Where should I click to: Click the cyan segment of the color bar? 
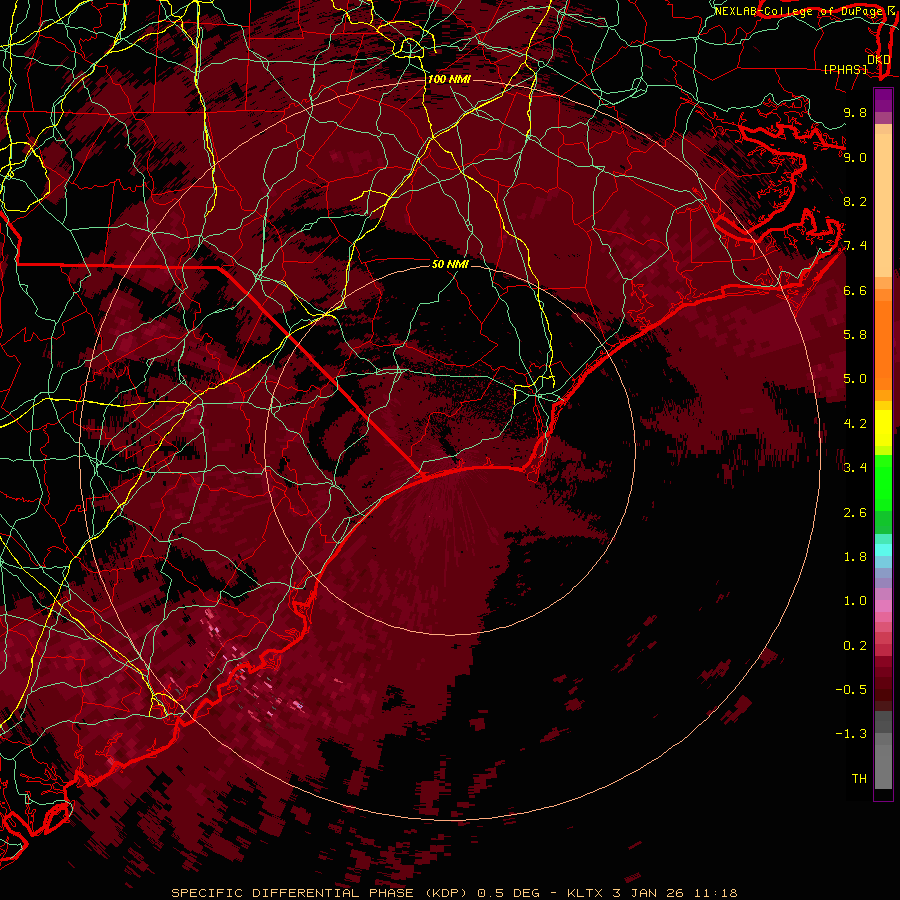883,550
